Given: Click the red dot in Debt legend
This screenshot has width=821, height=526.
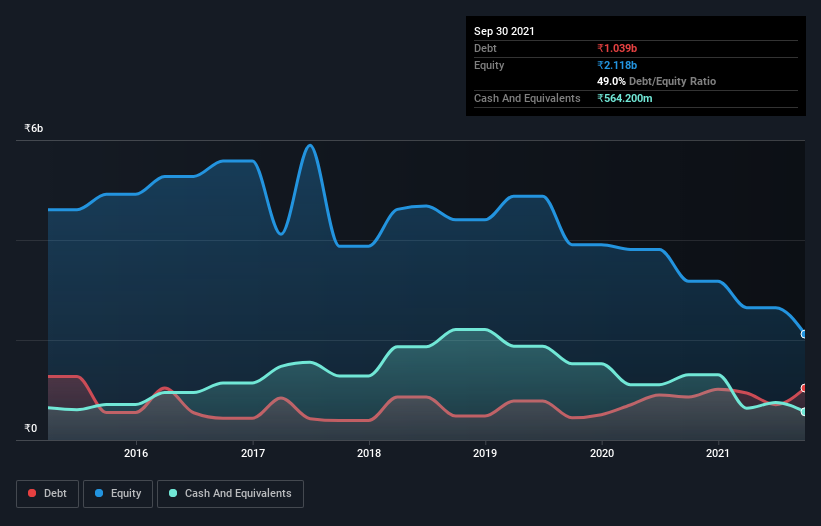Looking at the screenshot, I should 33,494.
